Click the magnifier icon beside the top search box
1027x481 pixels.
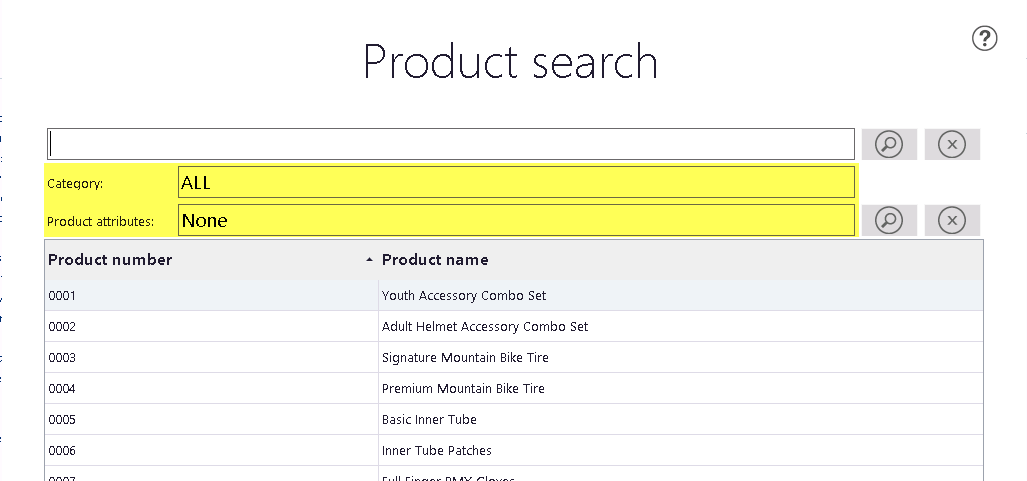(x=889, y=144)
